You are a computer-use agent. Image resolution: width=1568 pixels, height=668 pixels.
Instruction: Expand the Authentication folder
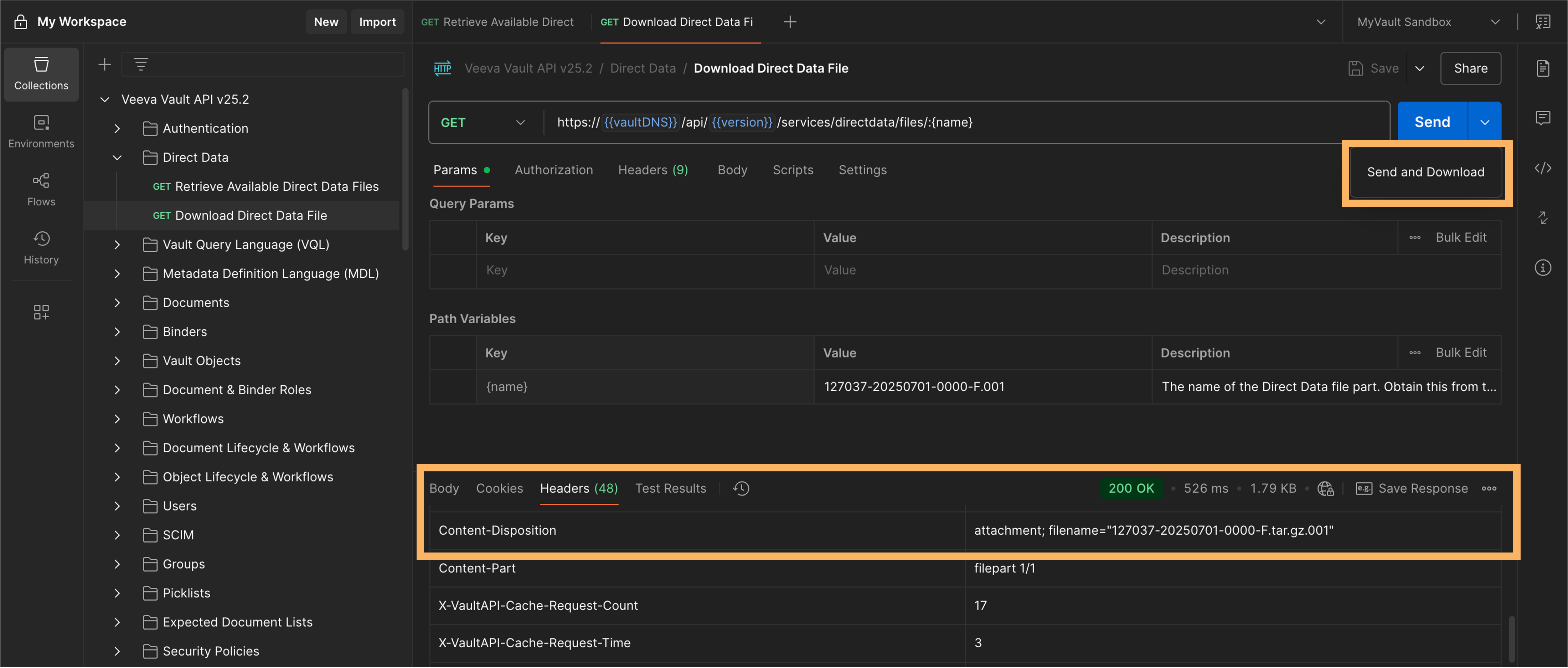(x=118, y=128)
